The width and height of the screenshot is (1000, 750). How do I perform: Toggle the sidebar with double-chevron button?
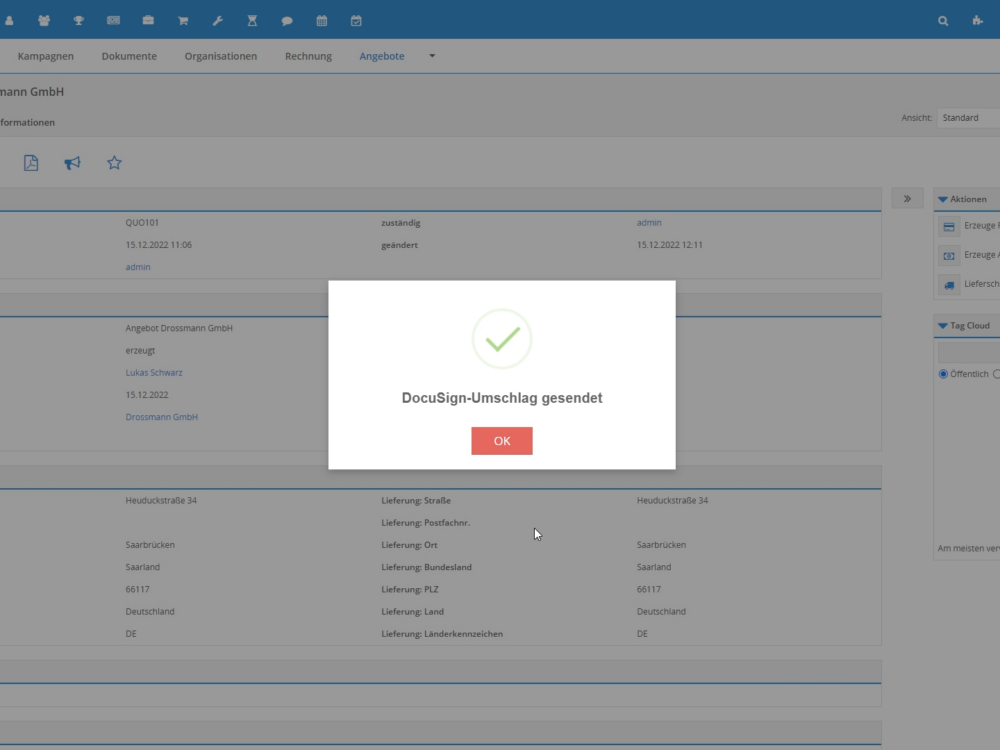click(907, 199)
